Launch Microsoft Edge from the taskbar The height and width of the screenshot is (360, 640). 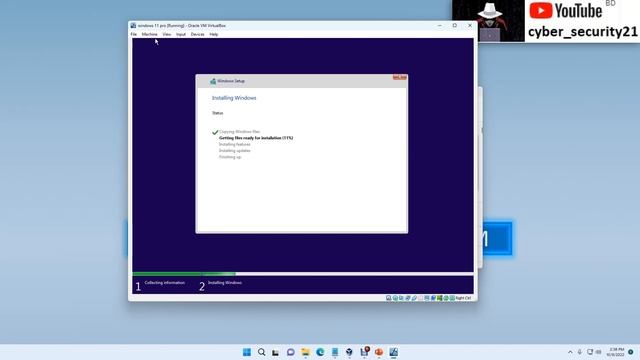pos(320,352)
